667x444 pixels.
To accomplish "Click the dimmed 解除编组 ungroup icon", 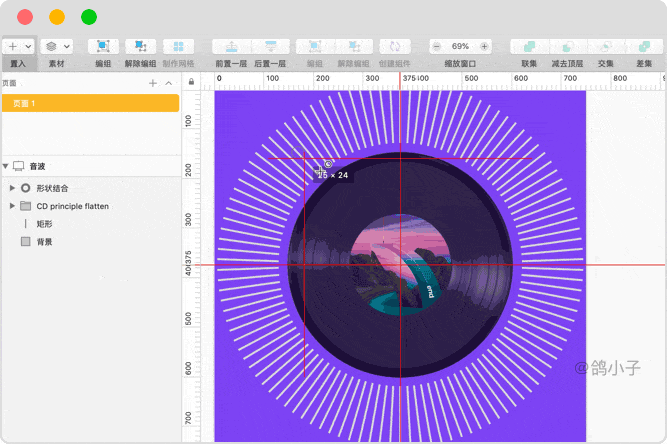I will pyautogui.click(x=353, y=46).
